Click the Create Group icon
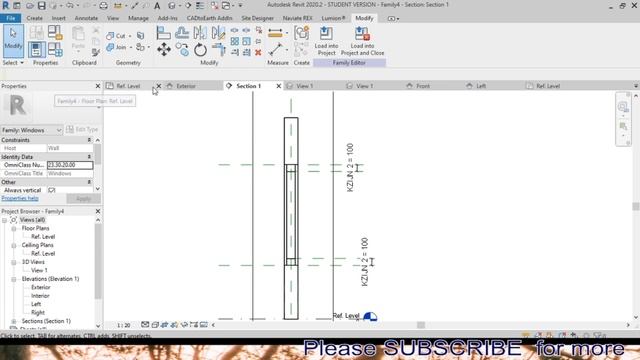 [x=302, y=33]
